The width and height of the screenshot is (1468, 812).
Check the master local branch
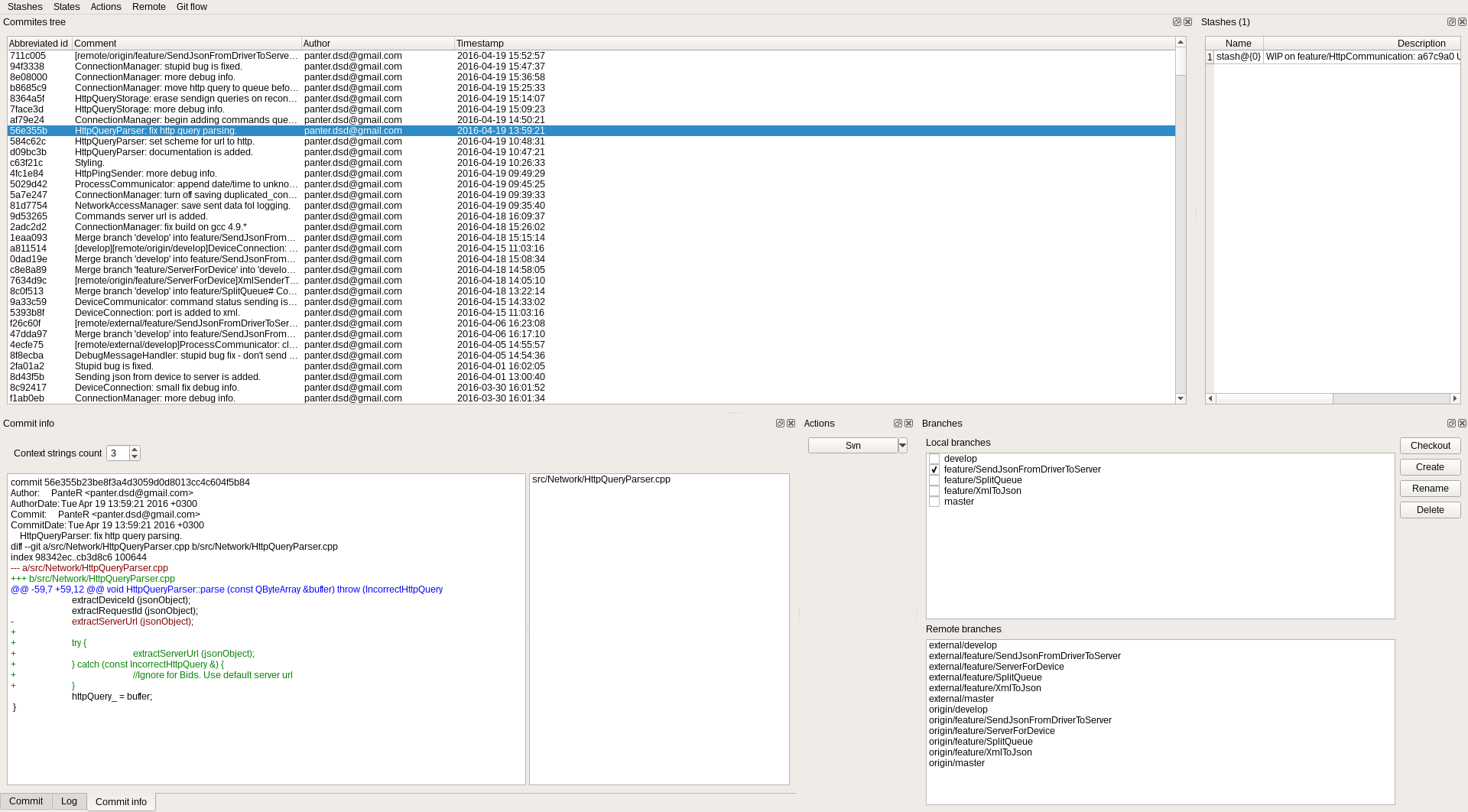click(x=934, y=502)
